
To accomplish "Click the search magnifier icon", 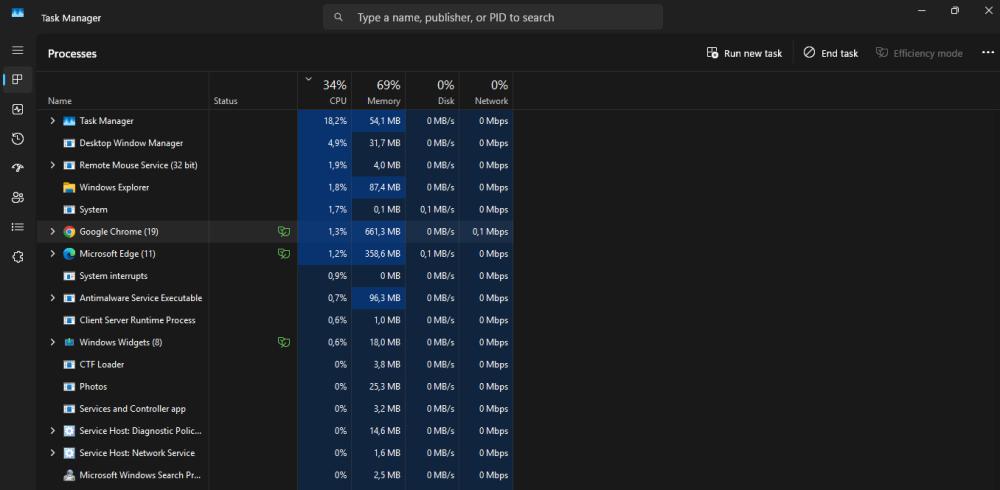I will pos(339,17).
